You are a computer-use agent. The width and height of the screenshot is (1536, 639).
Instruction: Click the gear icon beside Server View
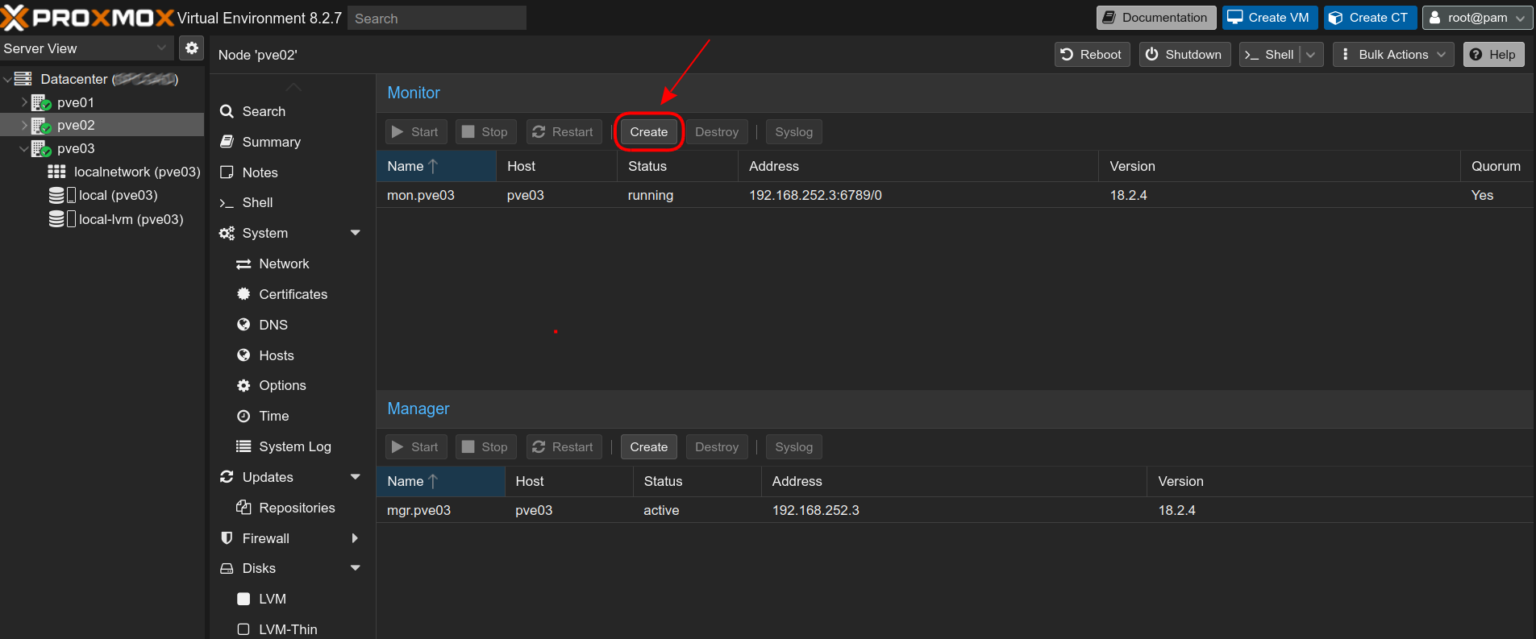(190, 47)
